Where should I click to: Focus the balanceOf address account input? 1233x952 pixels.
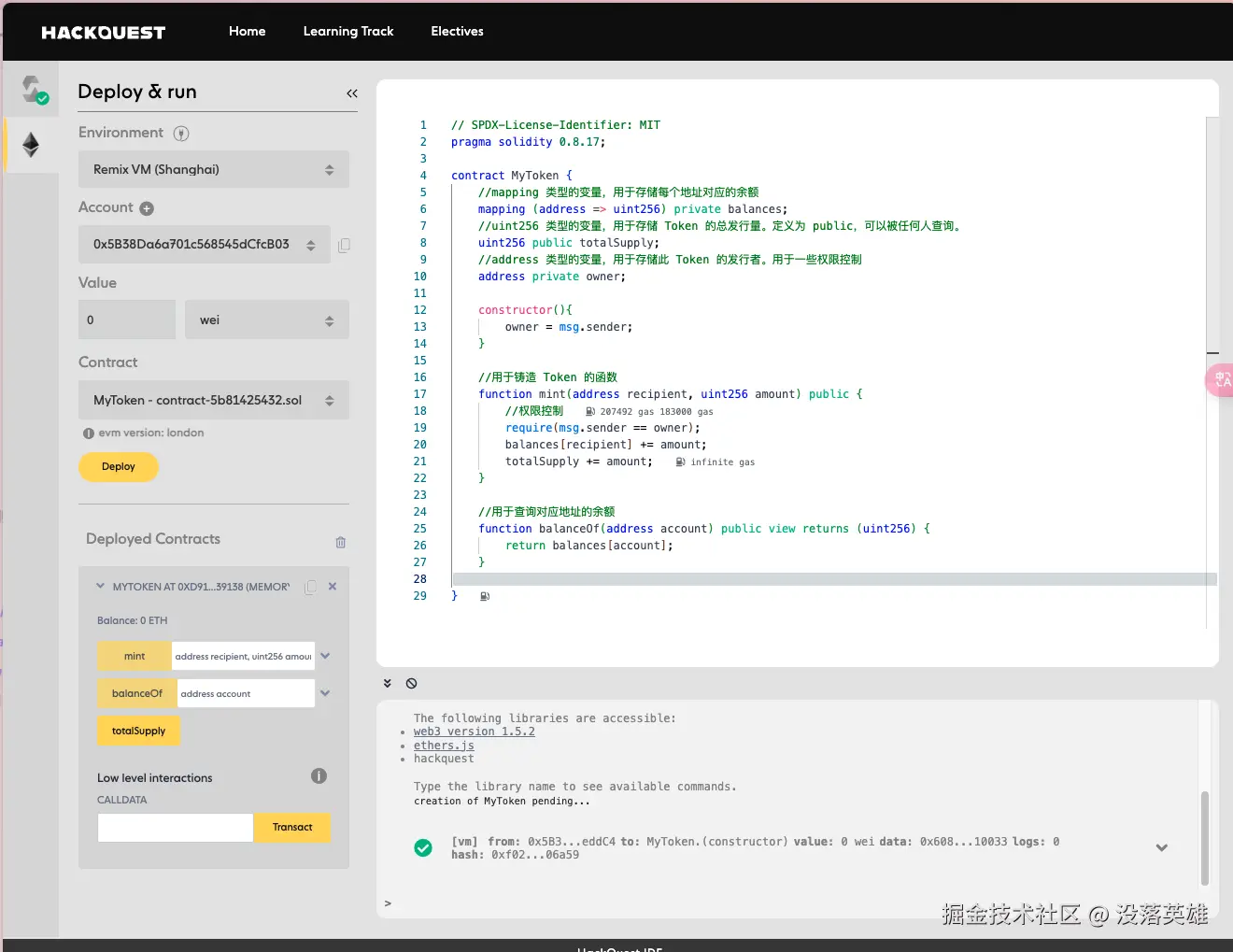click(x=246, y=693)
